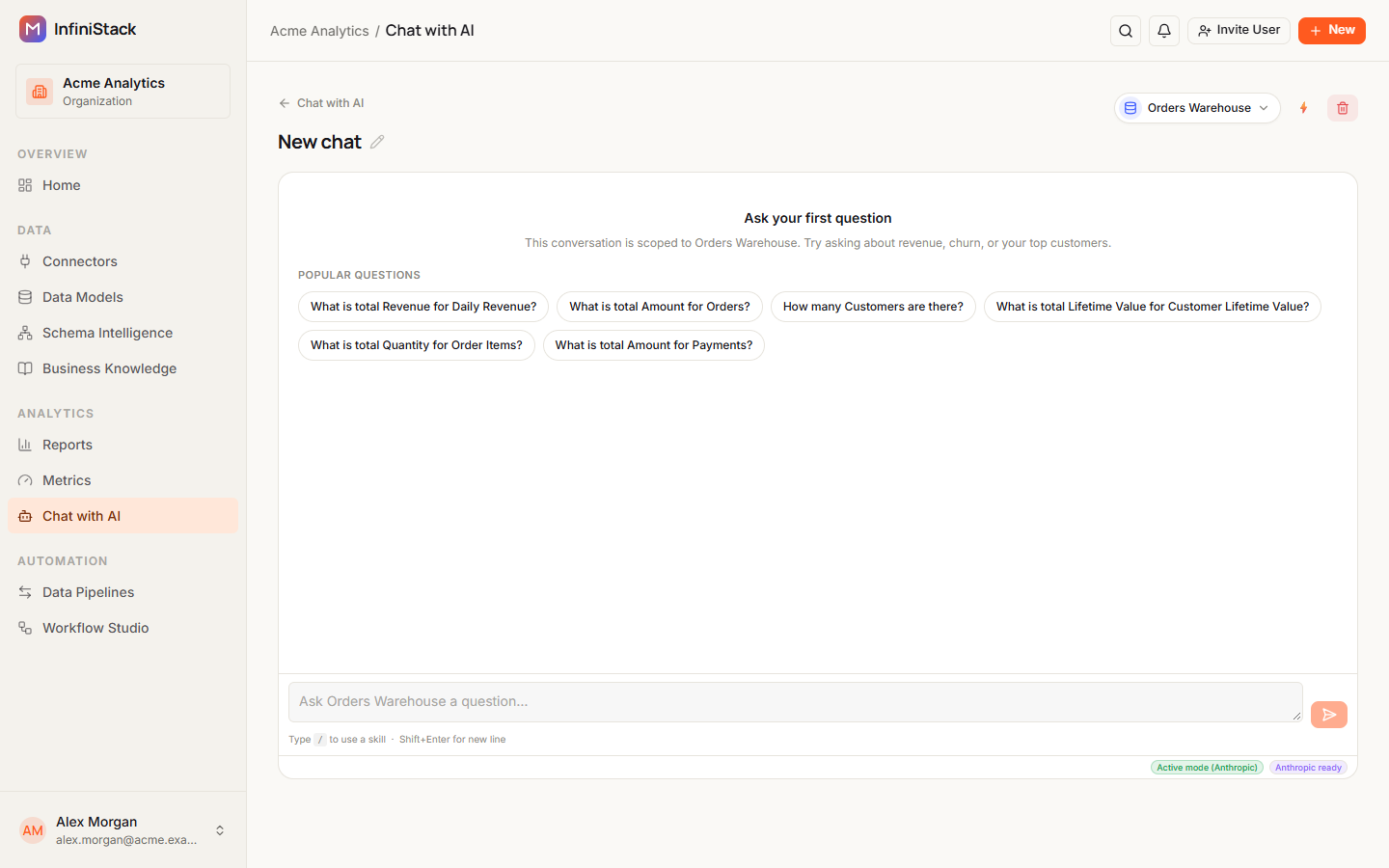Rename chat using pencil icon
1389x868 pixels.
coord(377,142)
